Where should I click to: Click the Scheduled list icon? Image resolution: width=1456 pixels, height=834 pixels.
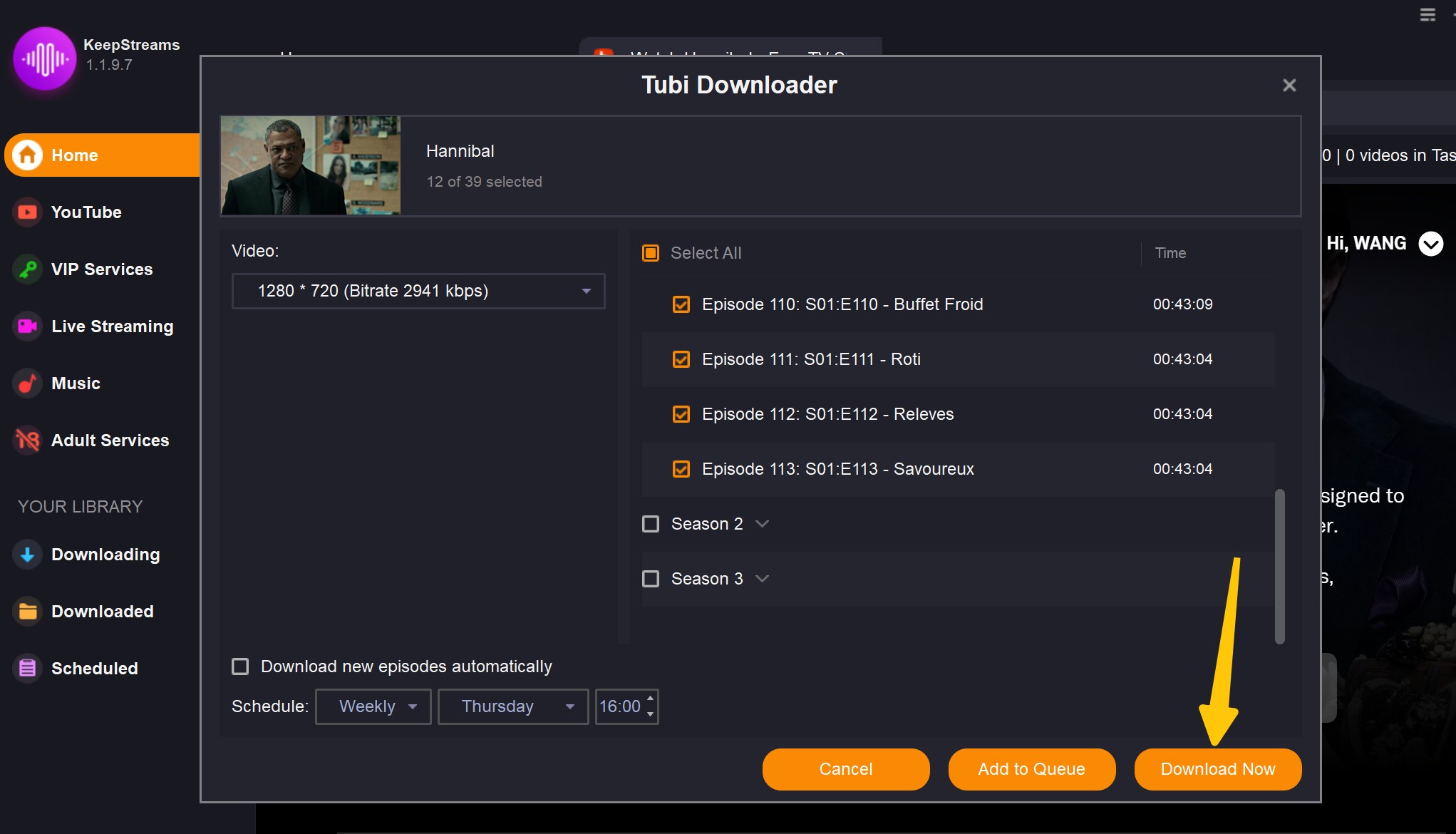(28, 668)
